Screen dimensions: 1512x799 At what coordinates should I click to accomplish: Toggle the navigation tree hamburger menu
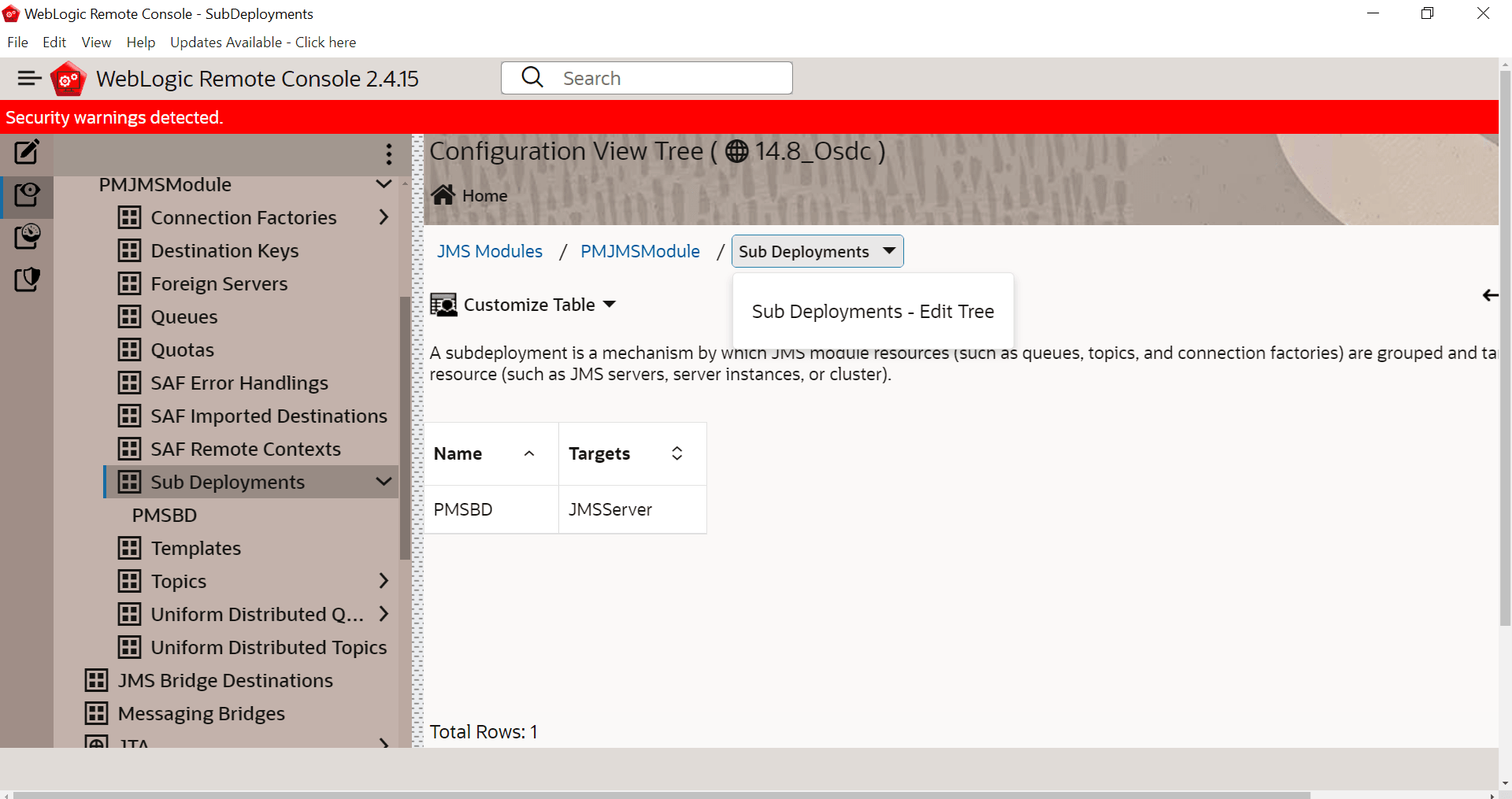coord(29,78)
